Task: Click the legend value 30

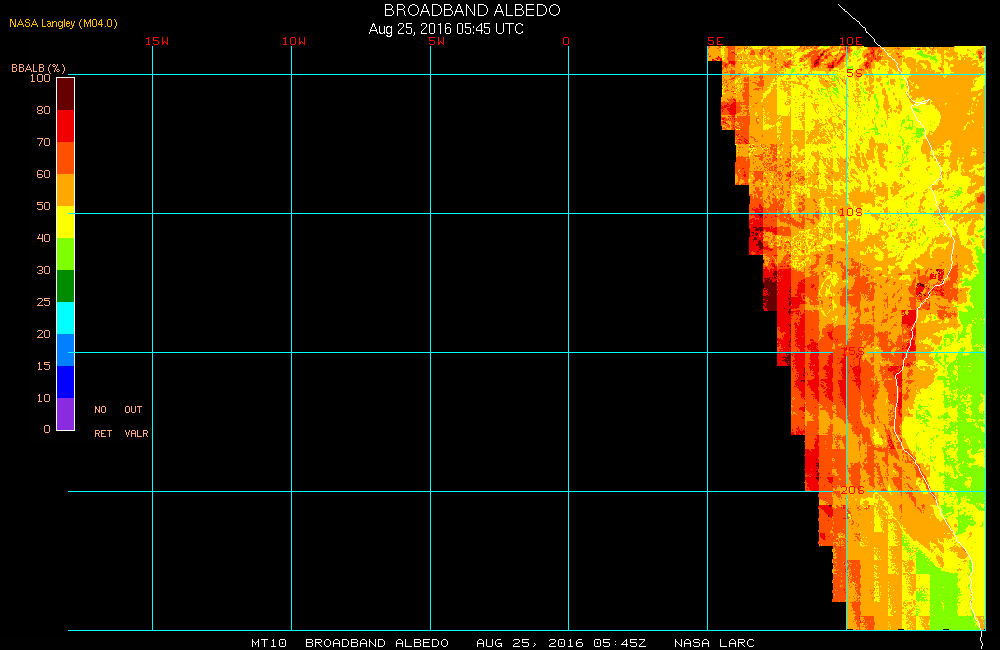Action: (x=43, y=270)
